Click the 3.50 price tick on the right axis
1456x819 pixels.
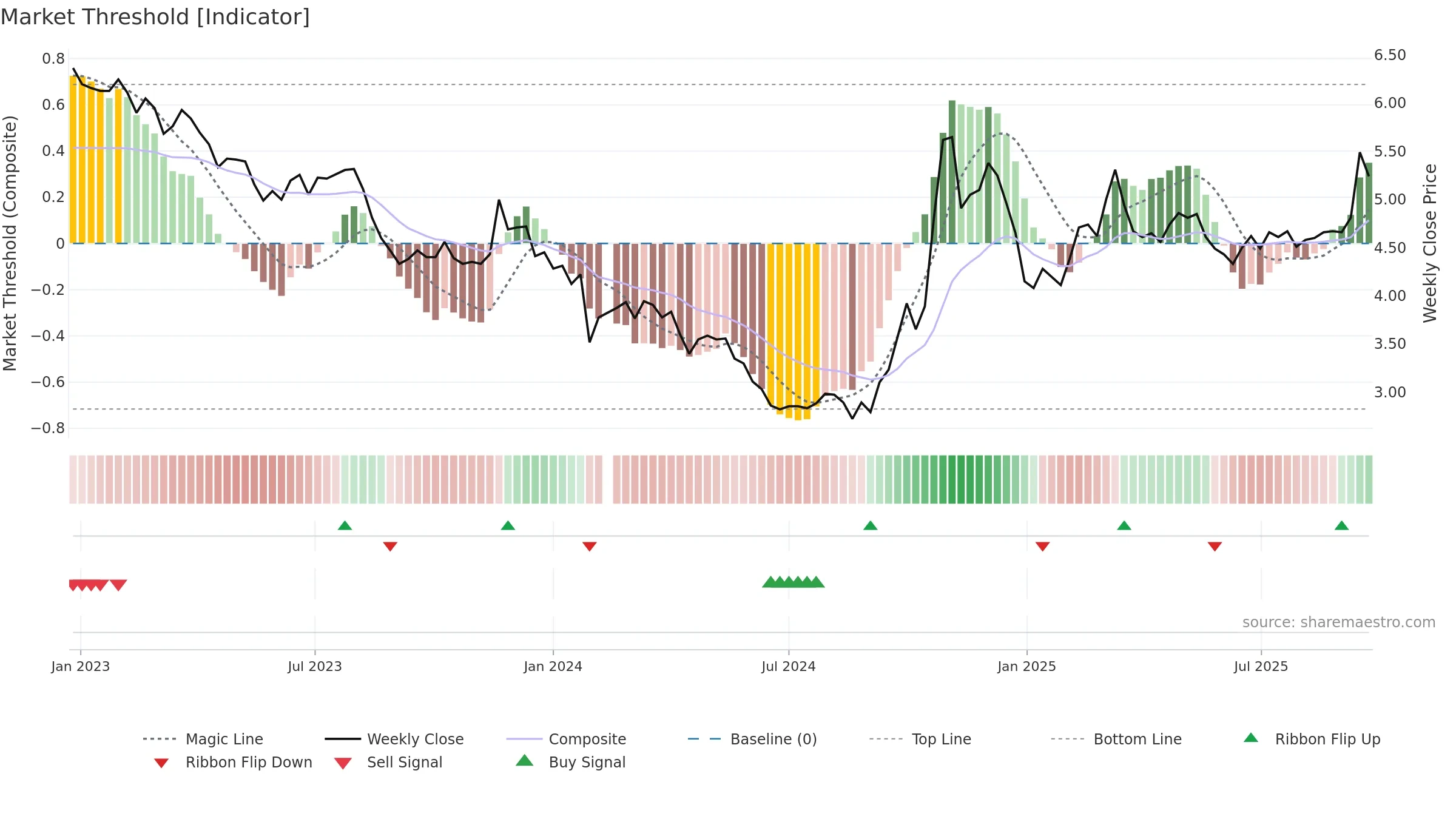pos(1390,344)
